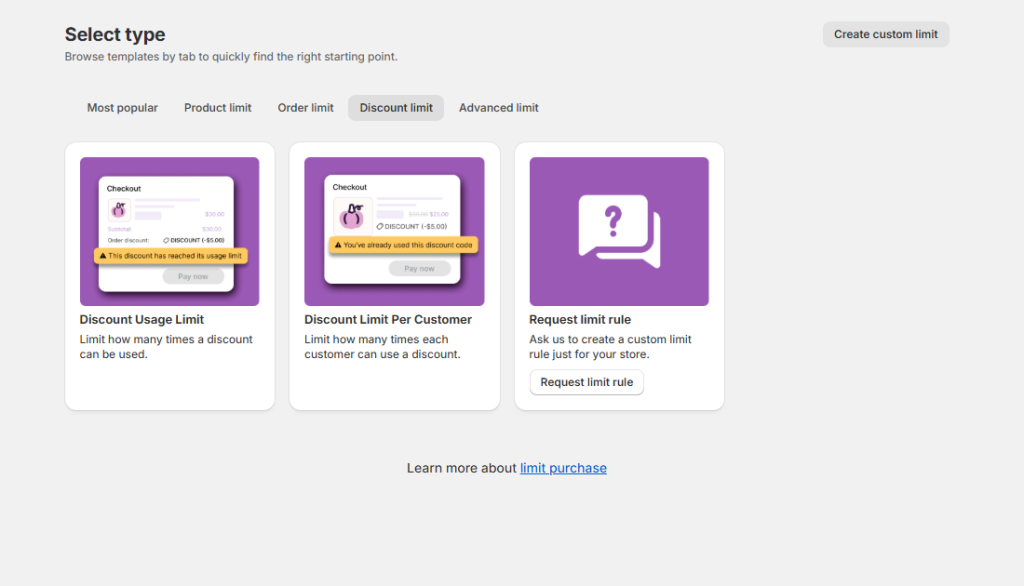
Task: Switch to the Most popular tab
Action: coord(122,108)
